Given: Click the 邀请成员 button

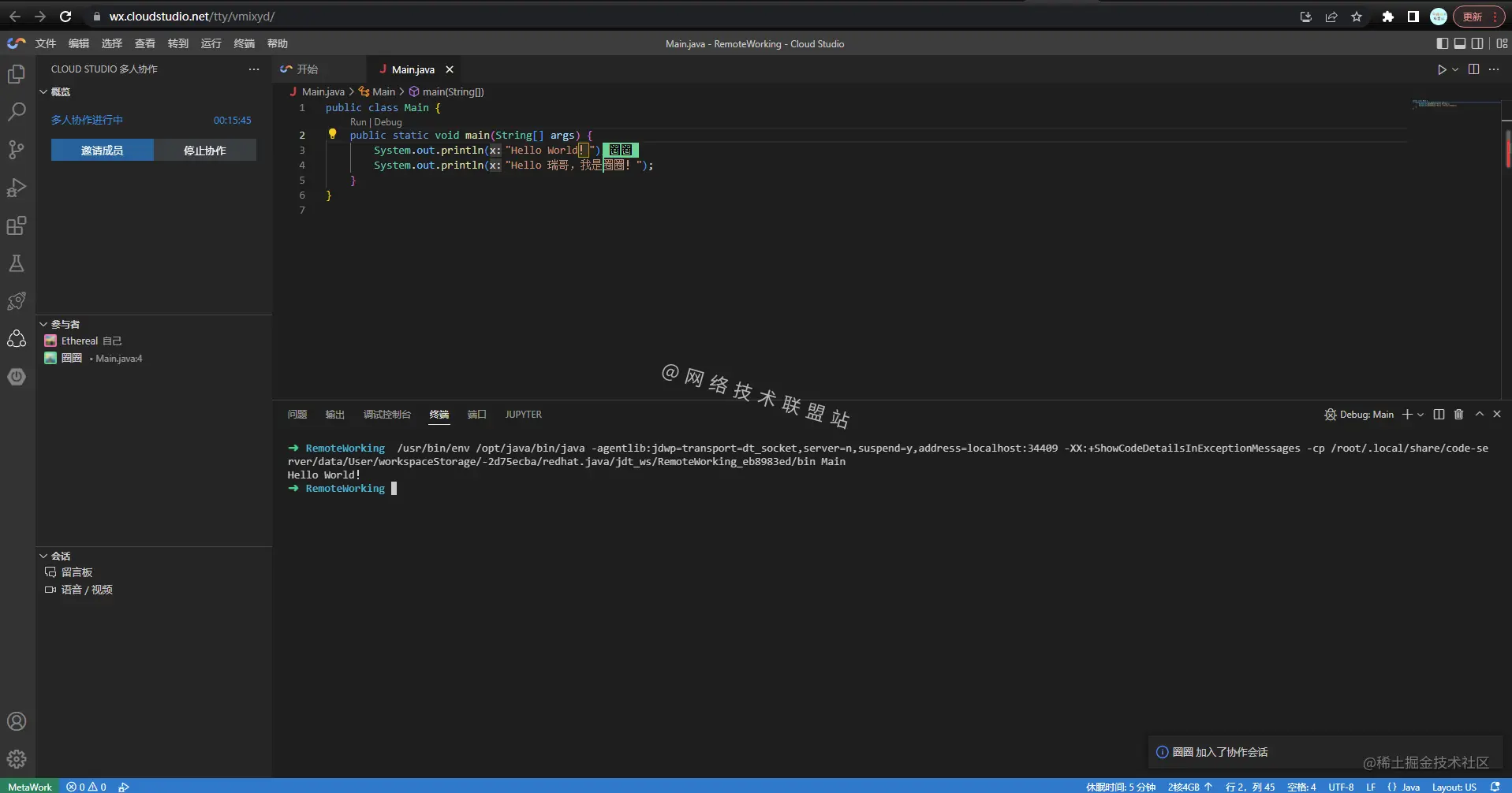Looking at the screenshot, I should pos(103,150).
